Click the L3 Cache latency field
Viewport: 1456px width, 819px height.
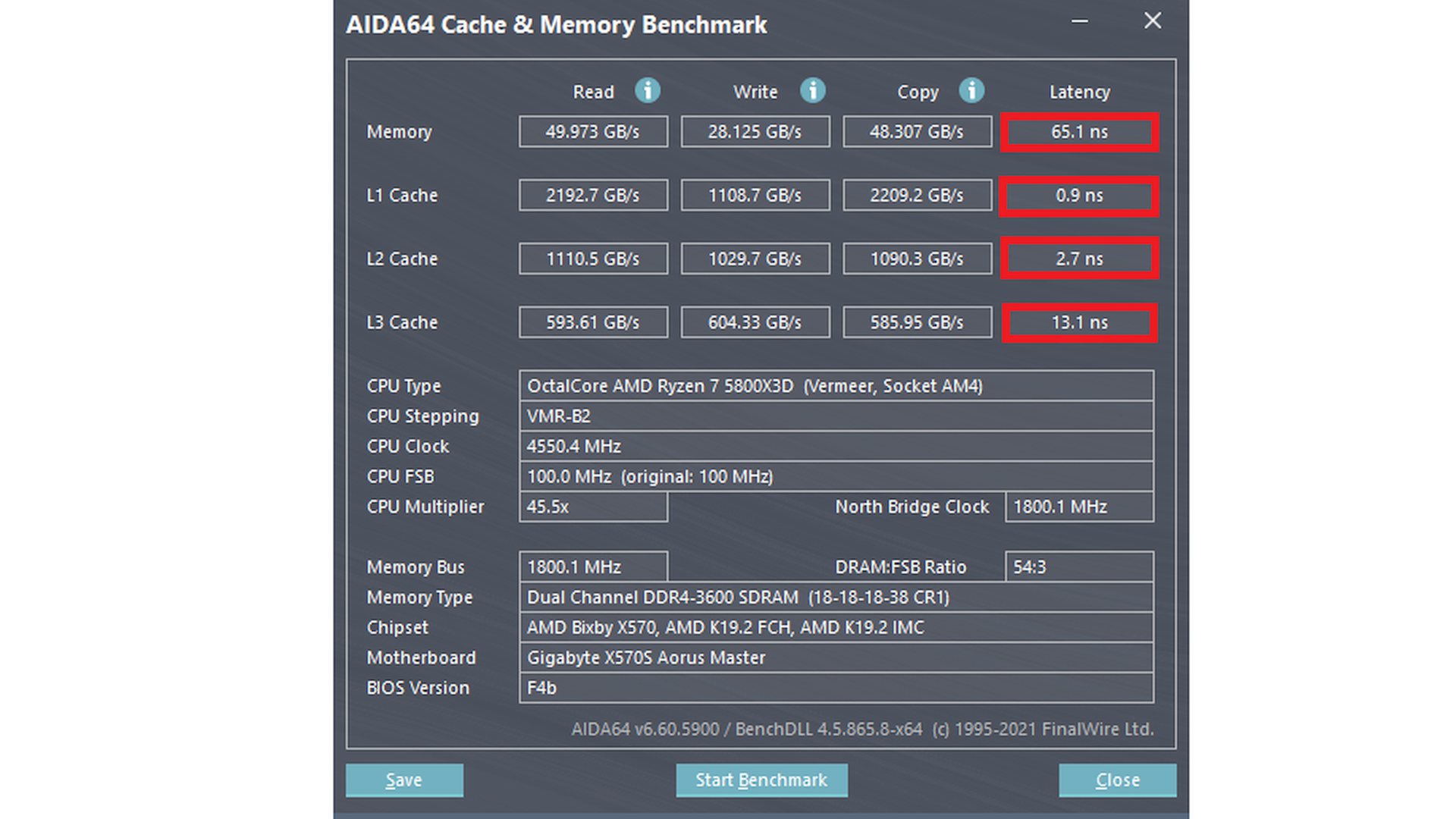(x=1079, y=322)
